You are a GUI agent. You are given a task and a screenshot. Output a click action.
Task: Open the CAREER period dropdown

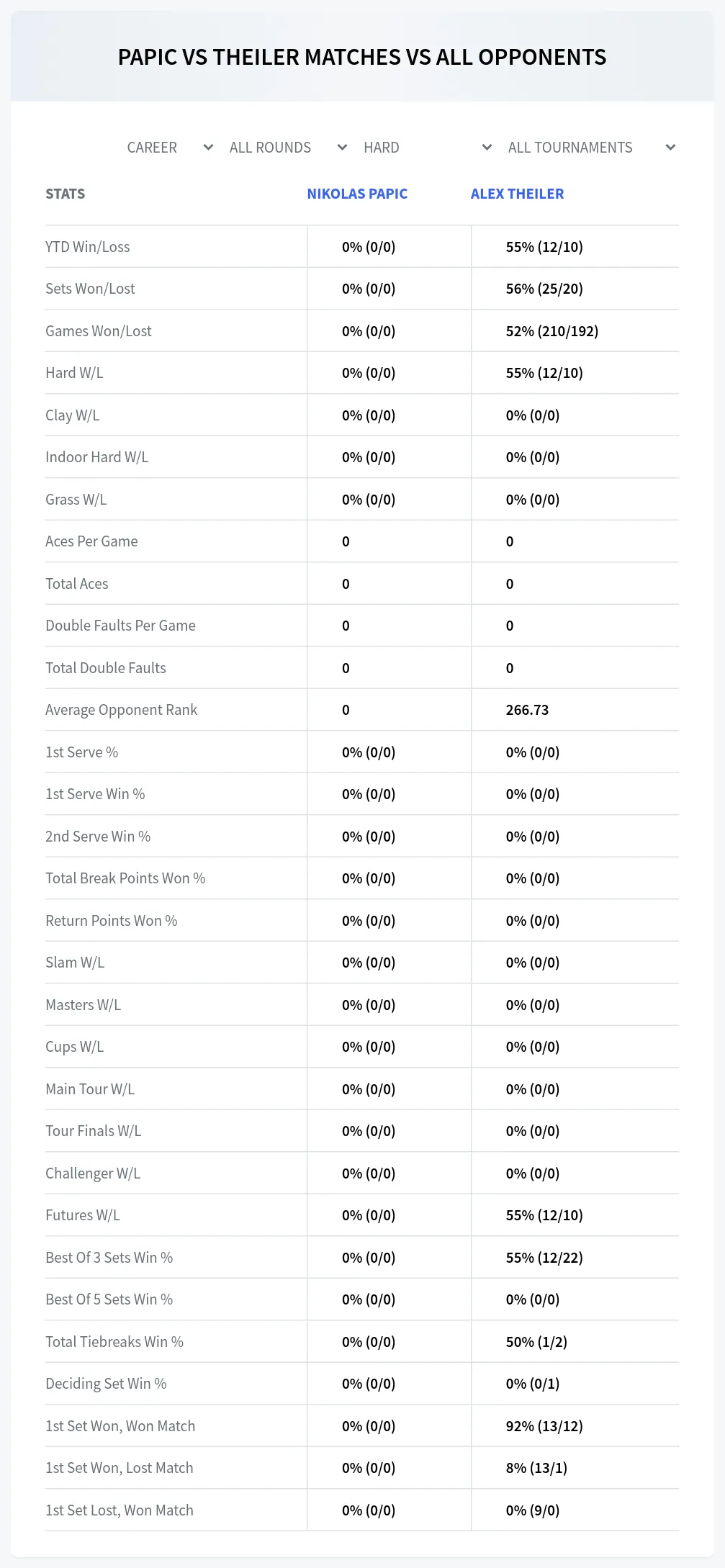tap(169, 148)
